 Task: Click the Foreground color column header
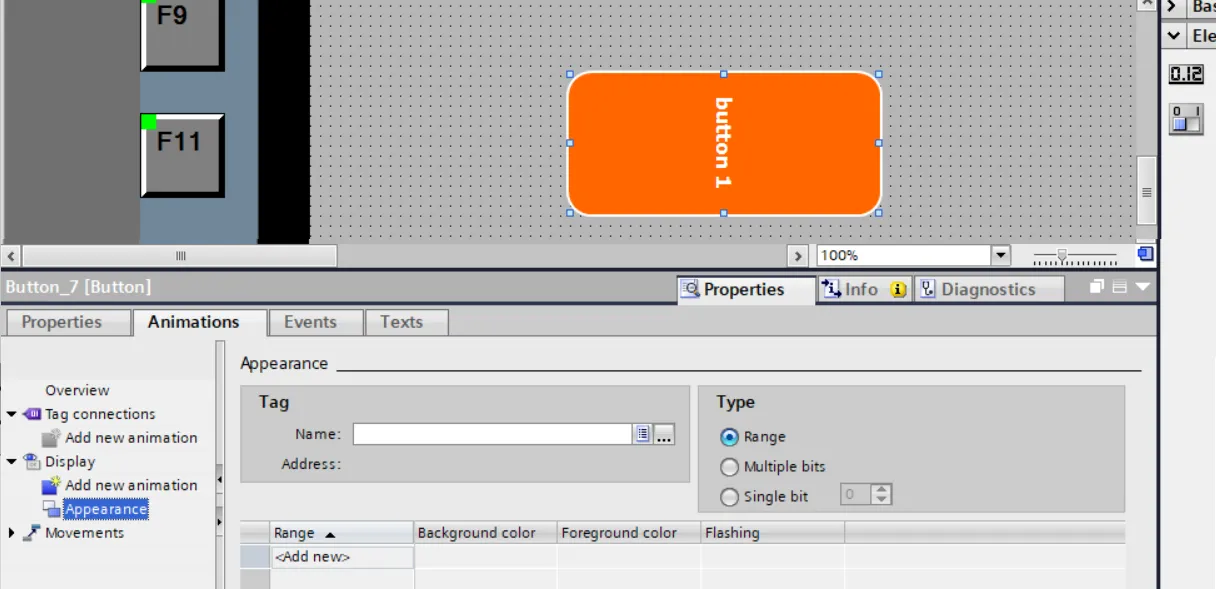click(x=629, y=533)
